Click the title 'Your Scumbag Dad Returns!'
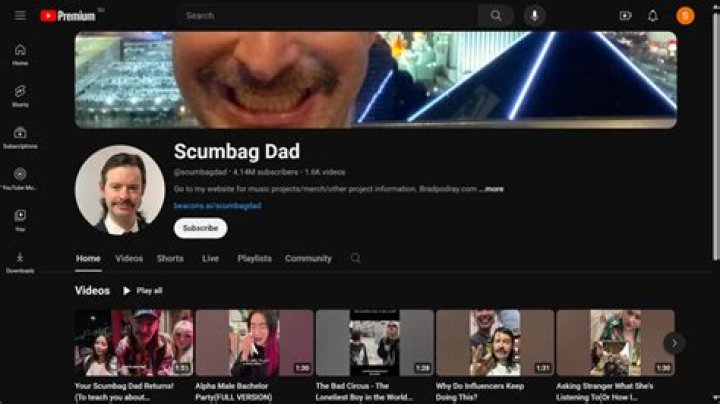The image size is (720, 404). pos(124,392)
